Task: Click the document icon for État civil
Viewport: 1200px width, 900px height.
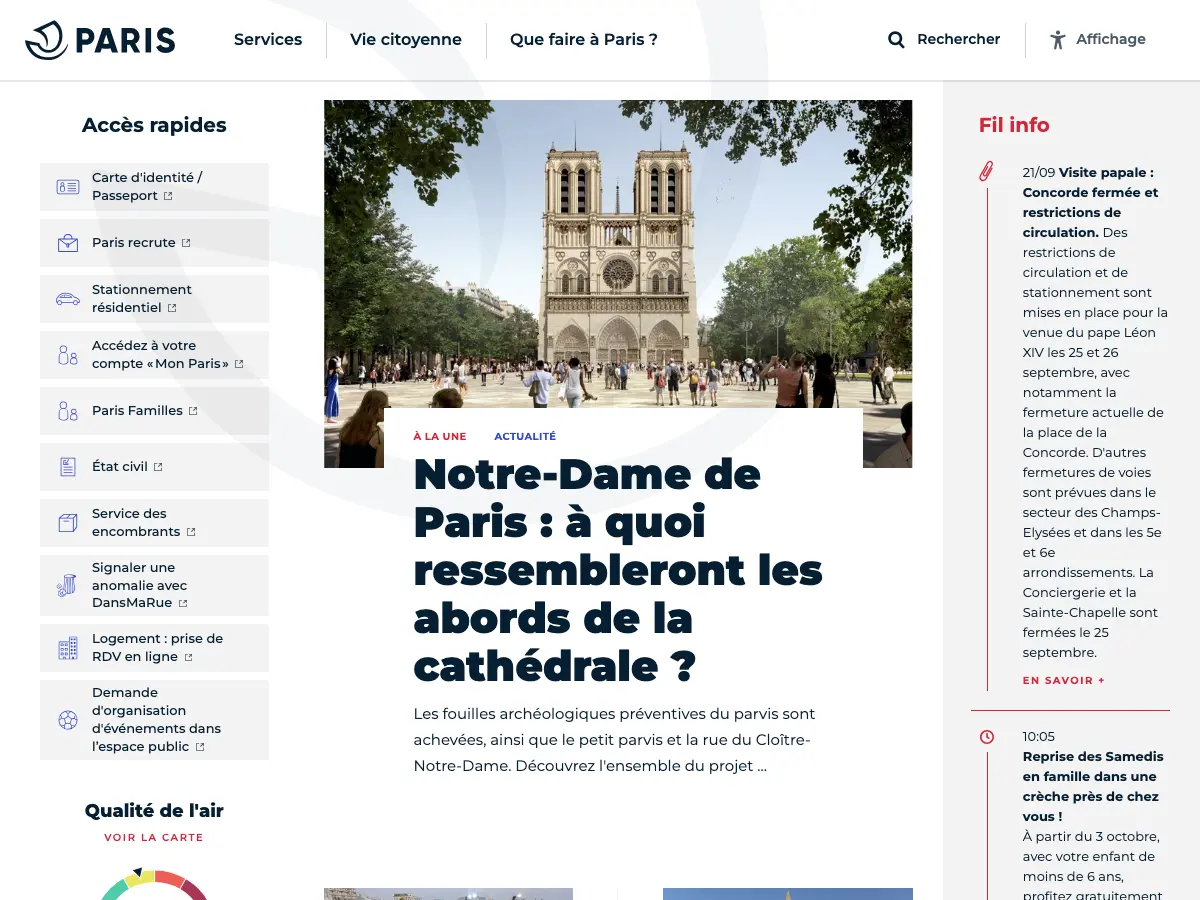Action: click(x=68, y=467)
